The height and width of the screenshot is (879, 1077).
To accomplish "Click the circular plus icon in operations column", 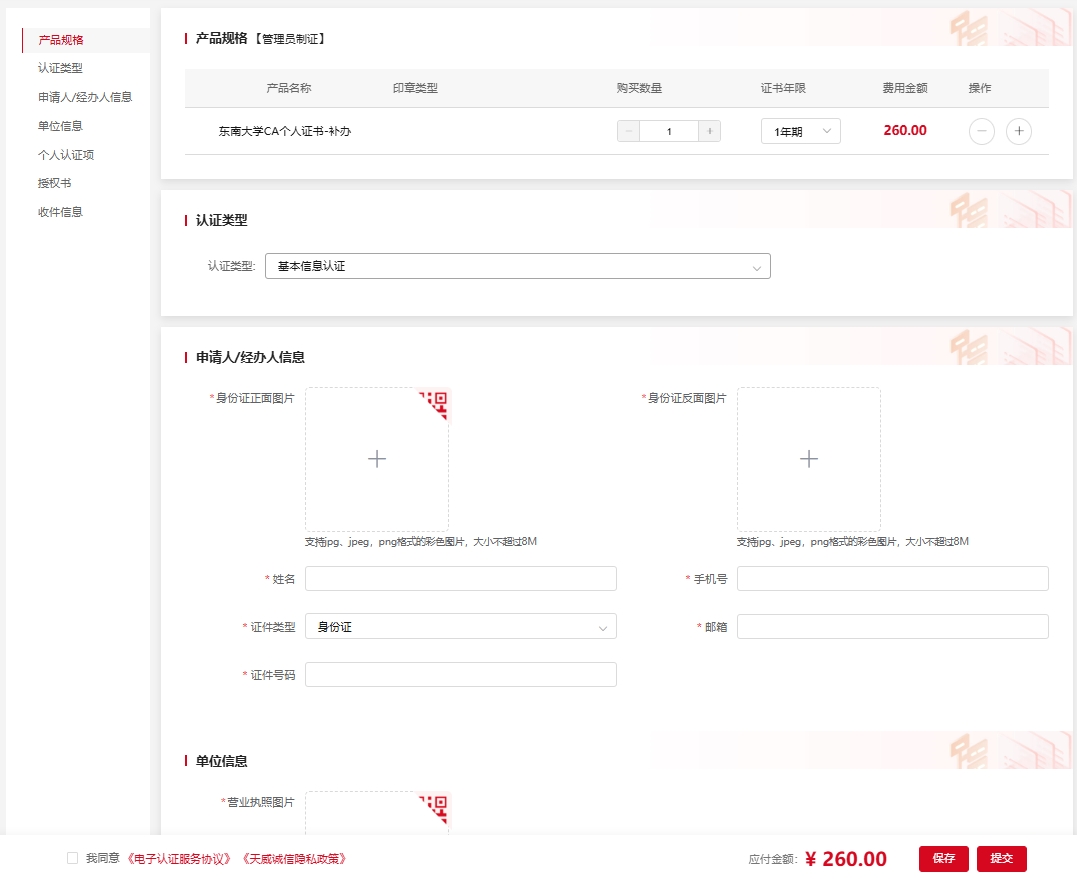I will (x=1018, y=131).
